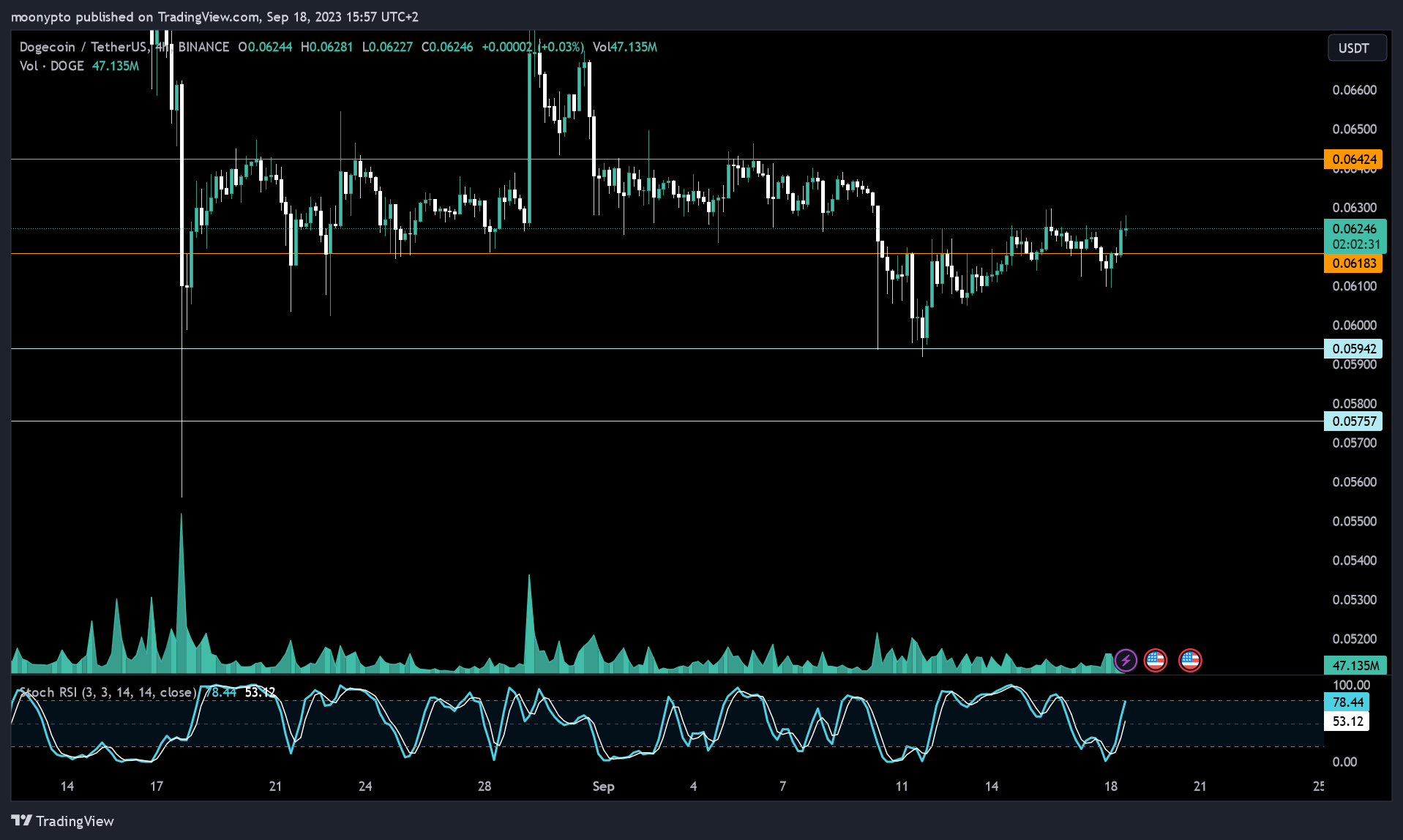
Task: Click the date 18 on the time axis
Action: 1111,787
